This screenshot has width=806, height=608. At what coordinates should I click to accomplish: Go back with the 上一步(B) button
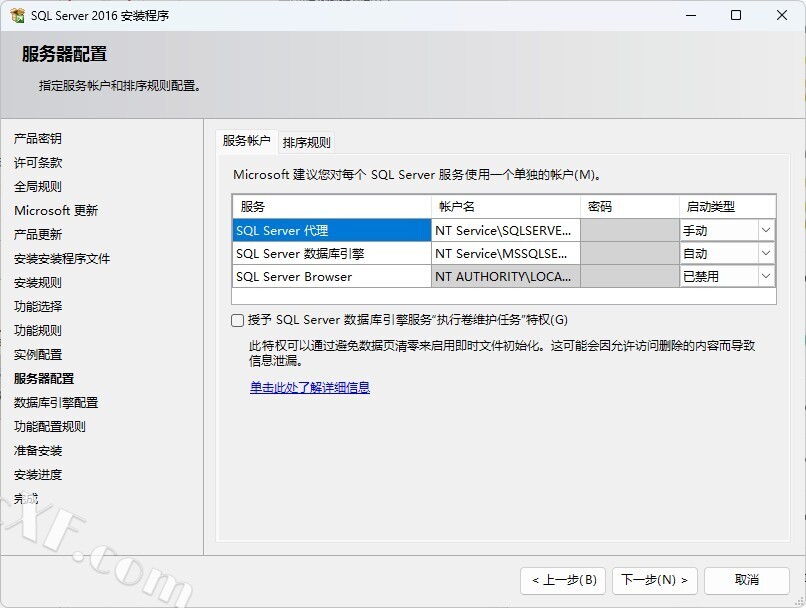click(563, 580)
